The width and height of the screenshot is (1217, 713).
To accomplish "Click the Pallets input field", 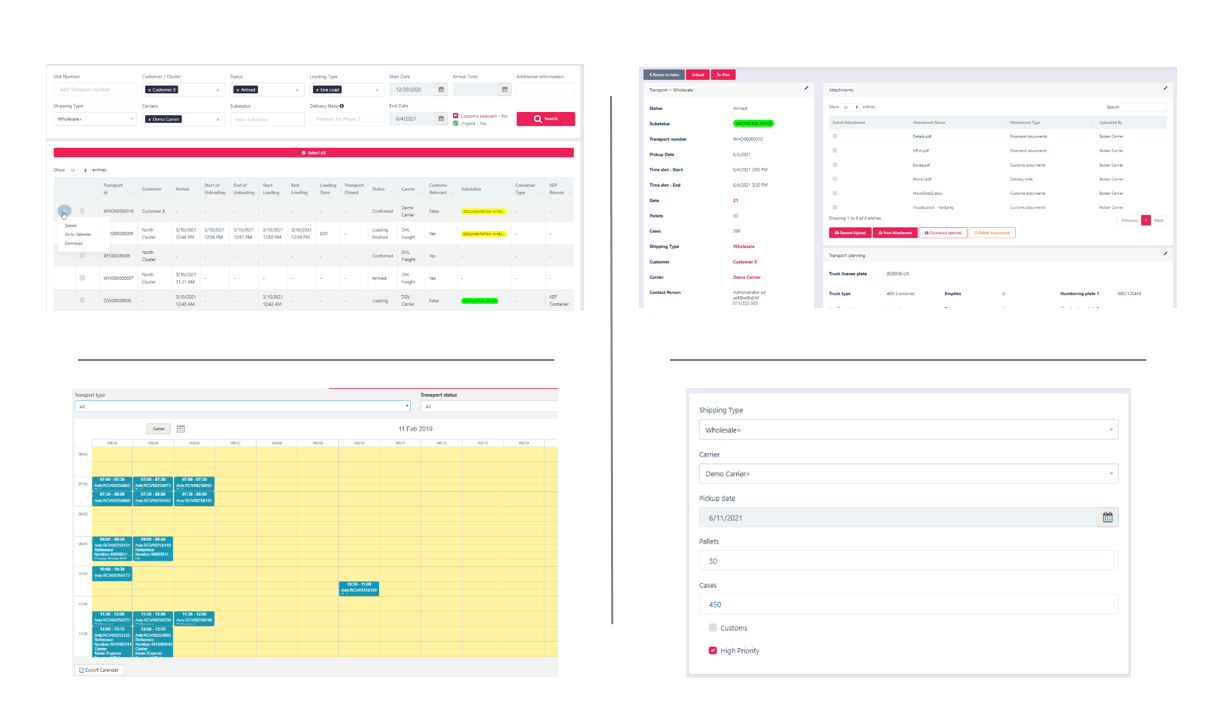I will 908,561.
